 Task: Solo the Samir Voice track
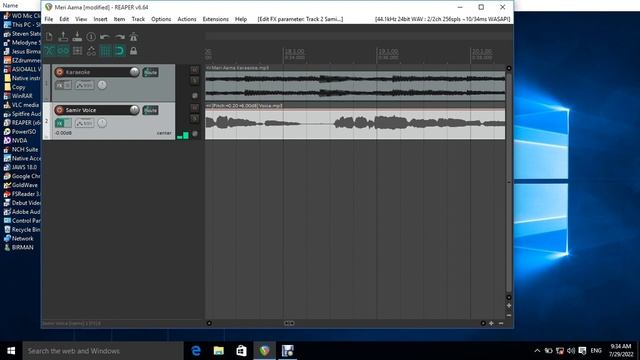point(195,118)
